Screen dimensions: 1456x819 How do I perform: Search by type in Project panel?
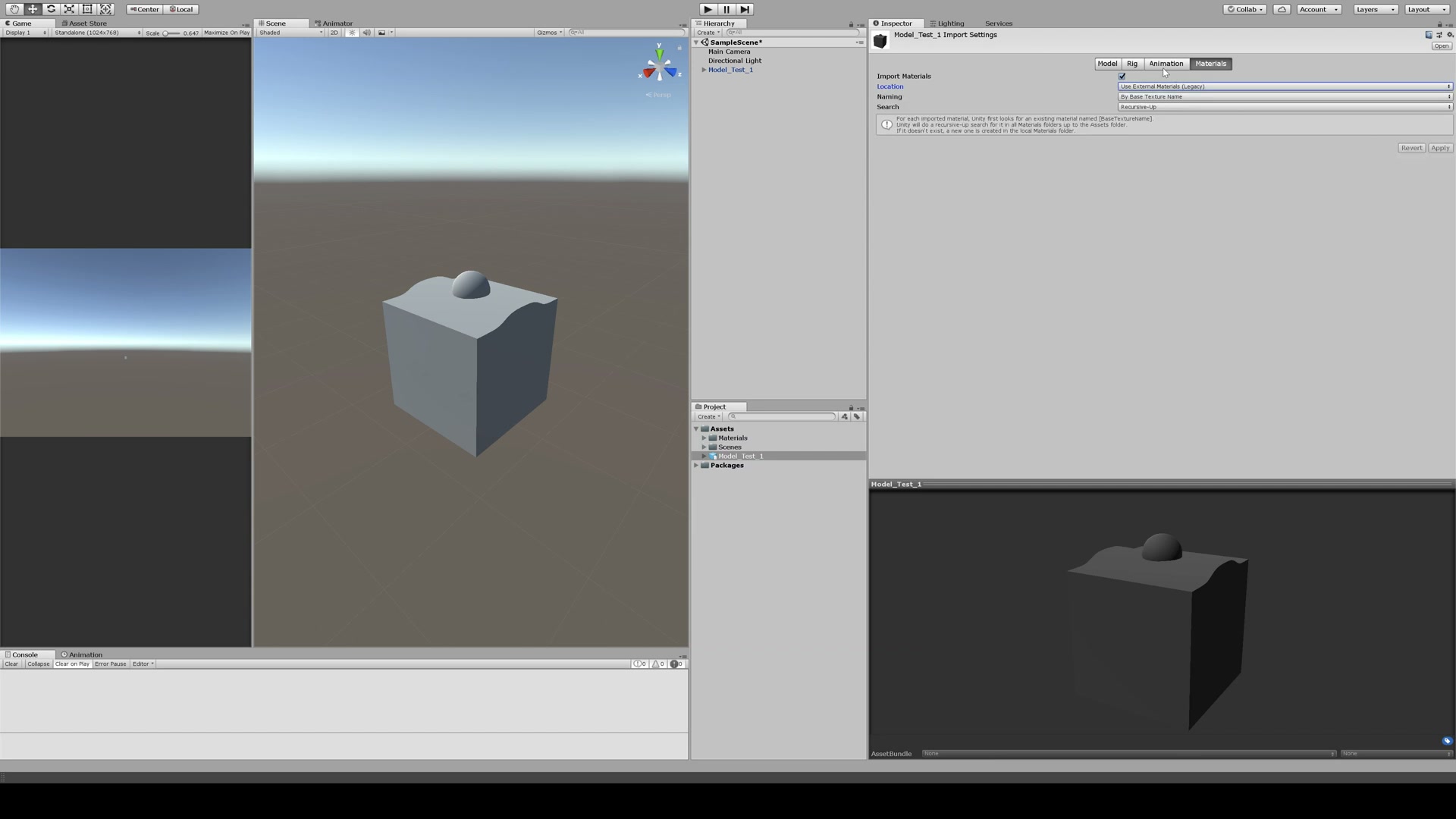pyautogui.click(x=844, y=416)
